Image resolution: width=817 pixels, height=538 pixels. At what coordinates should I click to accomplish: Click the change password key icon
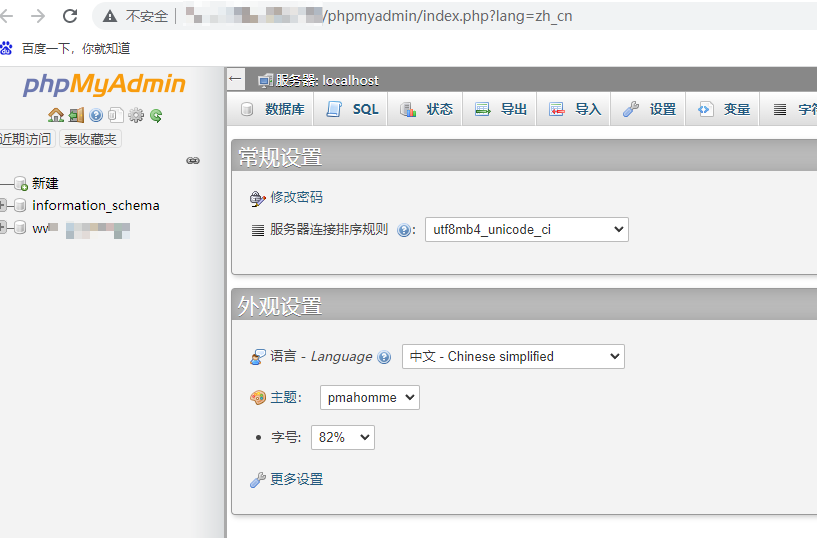(257, 198)
